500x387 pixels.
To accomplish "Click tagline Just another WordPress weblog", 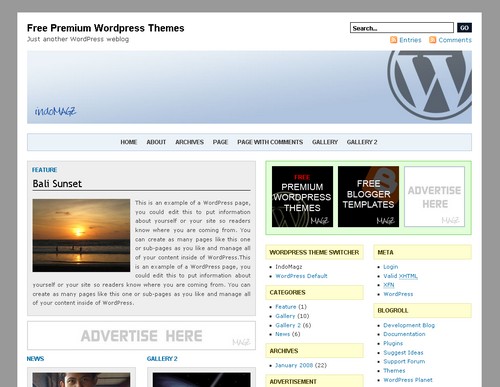I will pyautogui.click(x=78, y=39).
